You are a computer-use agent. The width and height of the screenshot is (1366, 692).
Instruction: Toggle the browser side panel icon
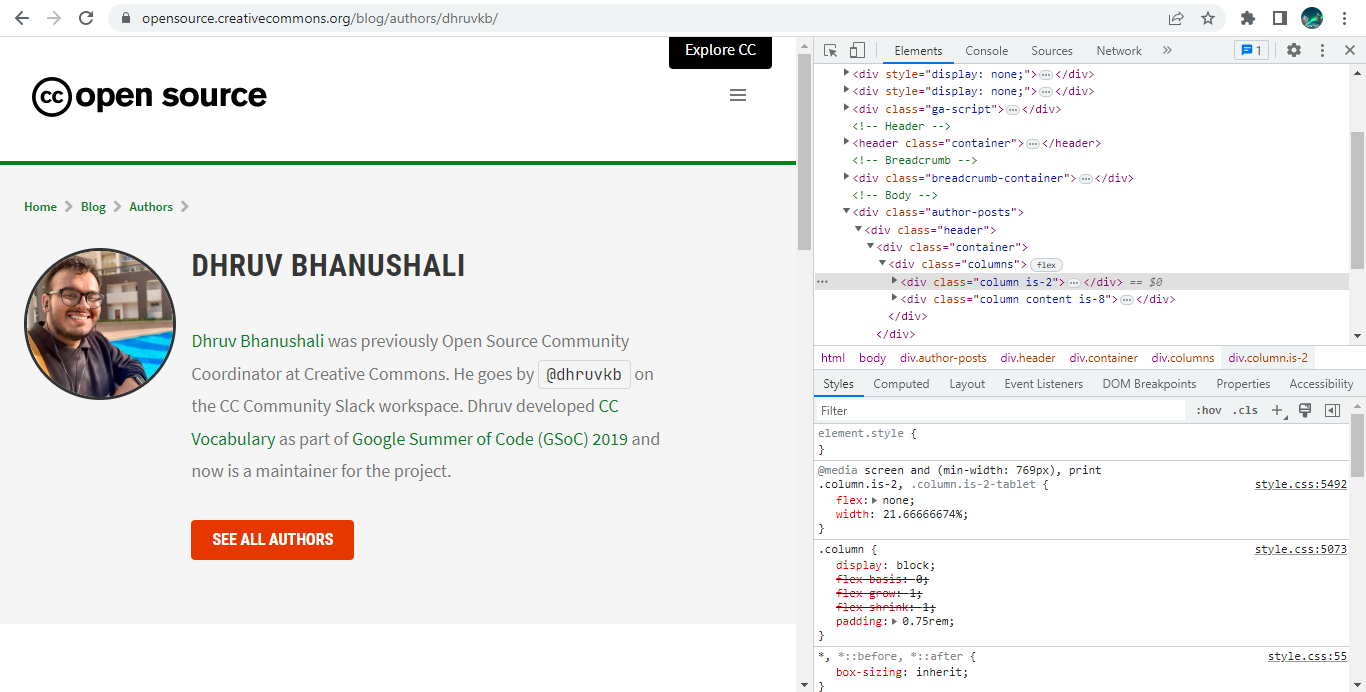(1279, 18)
